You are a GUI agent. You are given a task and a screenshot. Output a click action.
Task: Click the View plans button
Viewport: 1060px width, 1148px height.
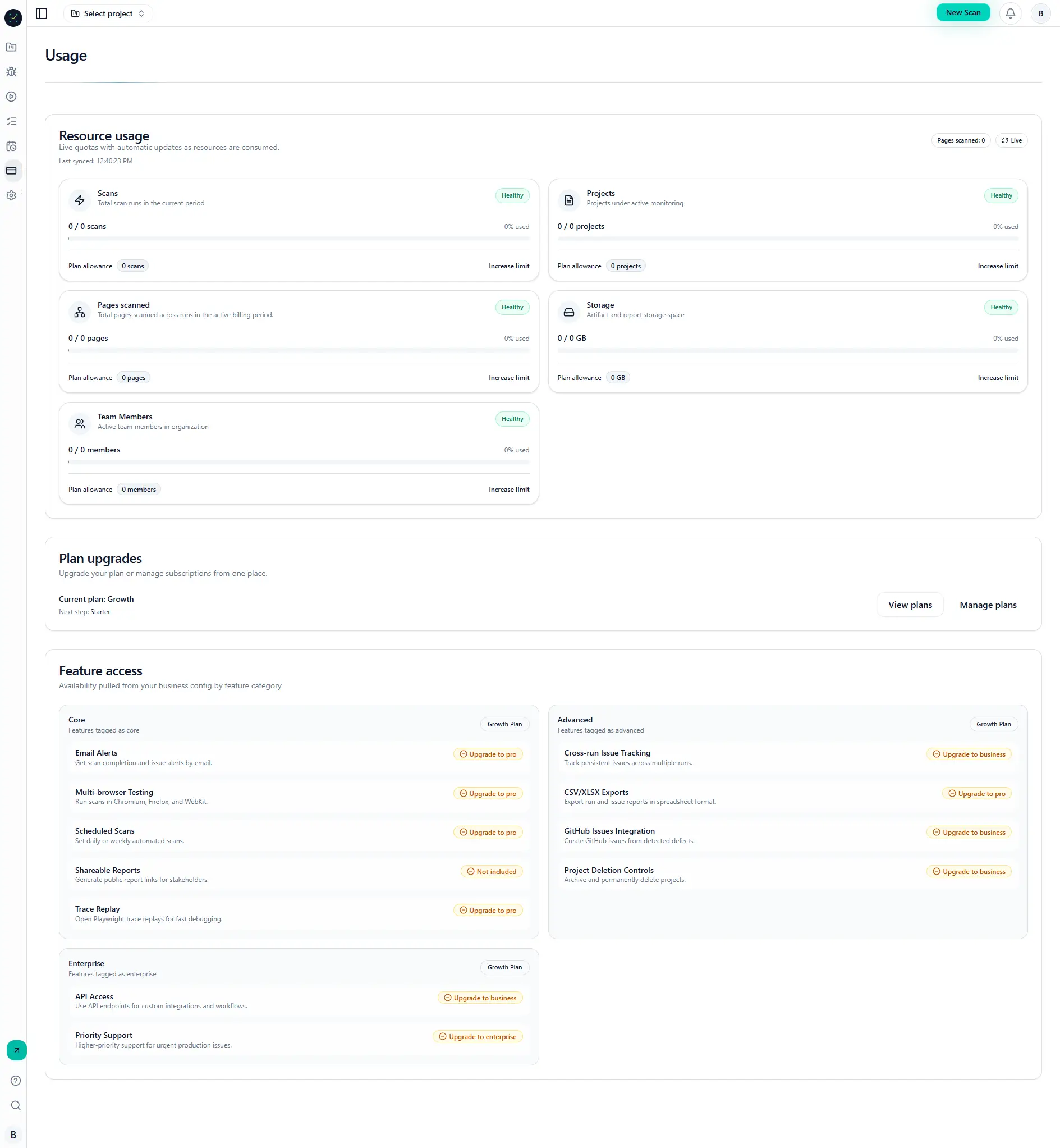click(909, 604)
